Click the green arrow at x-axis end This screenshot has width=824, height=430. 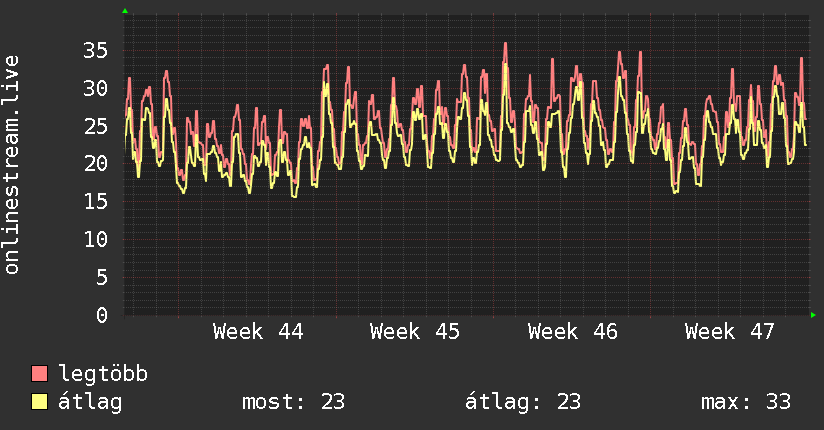tap(813, 315)
